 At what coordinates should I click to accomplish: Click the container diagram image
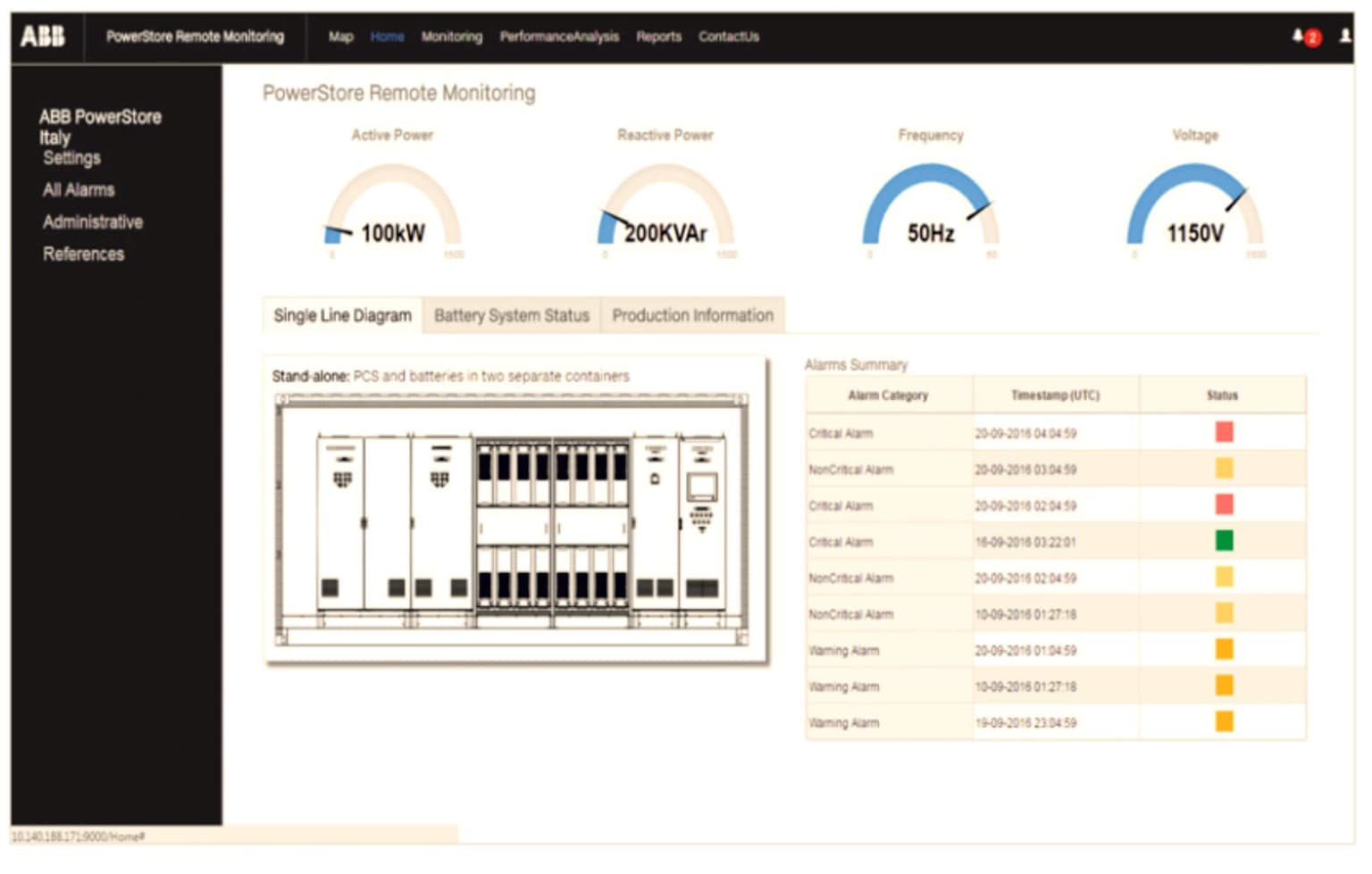click(x=514, y=520)
